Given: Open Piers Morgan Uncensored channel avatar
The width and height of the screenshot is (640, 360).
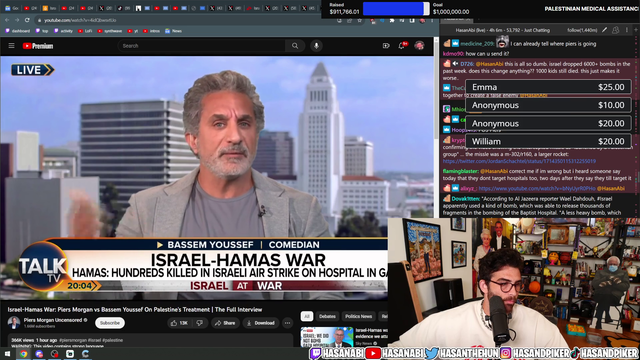Looking at the screenshot, I should (14, 323).
